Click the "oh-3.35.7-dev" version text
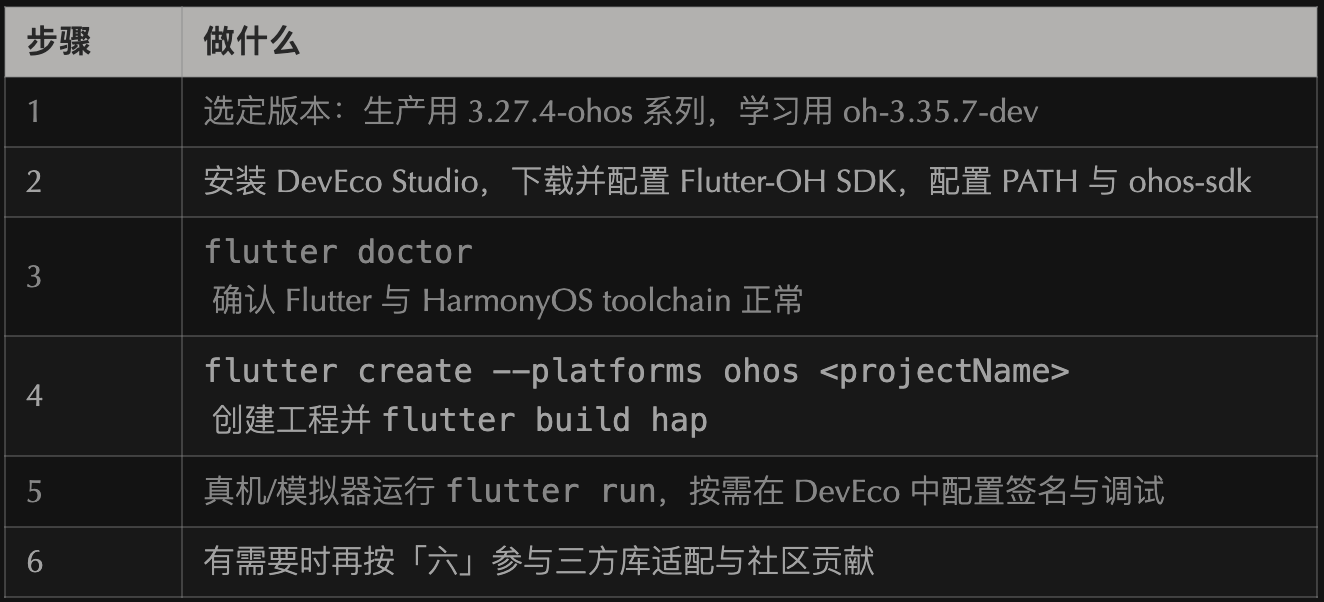Viewport: 1324px width, 602px height. click(x=940, y=111)
